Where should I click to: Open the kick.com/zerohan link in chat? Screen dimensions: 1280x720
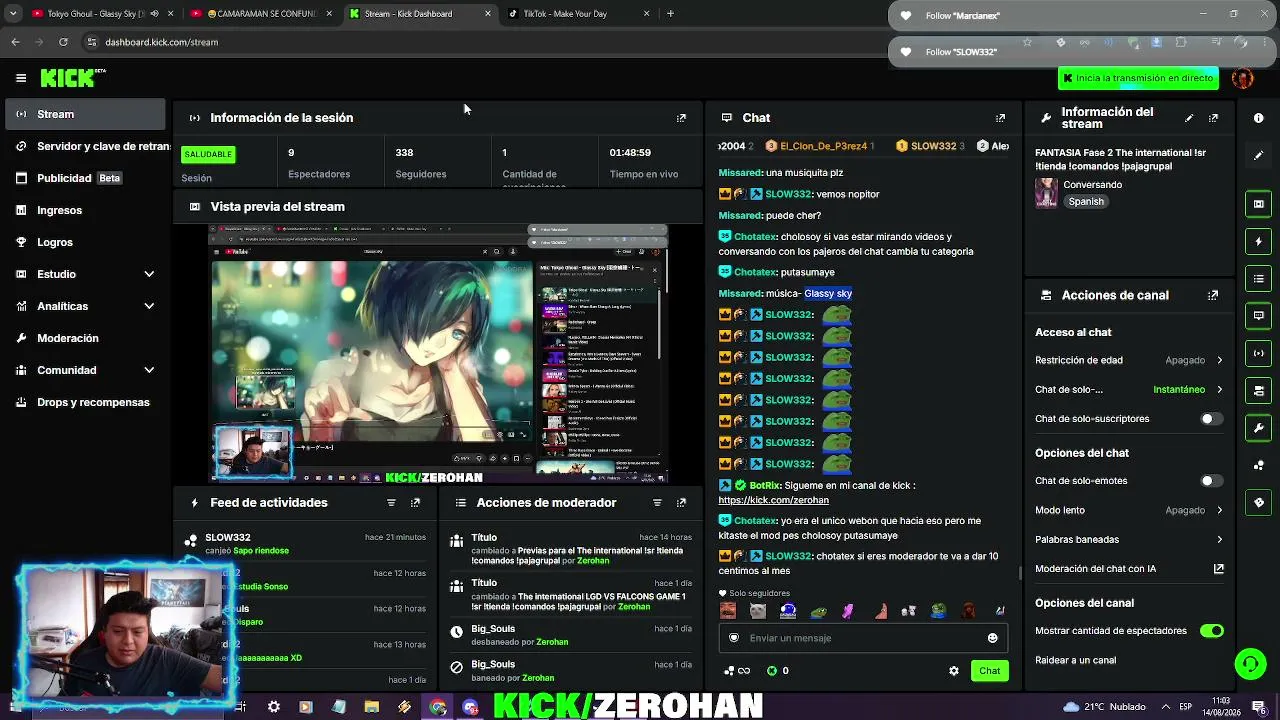pos(773,500)
